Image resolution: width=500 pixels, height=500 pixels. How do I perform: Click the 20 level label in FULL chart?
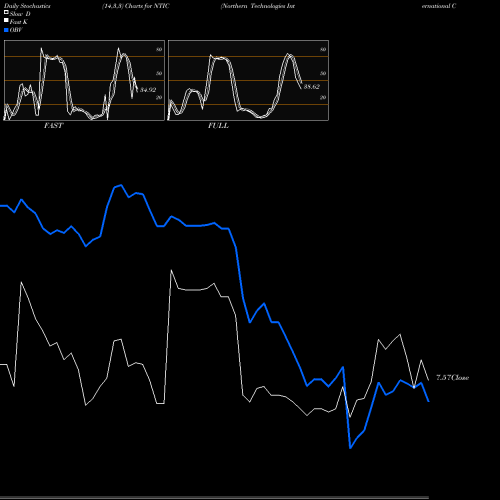point(323,98)
